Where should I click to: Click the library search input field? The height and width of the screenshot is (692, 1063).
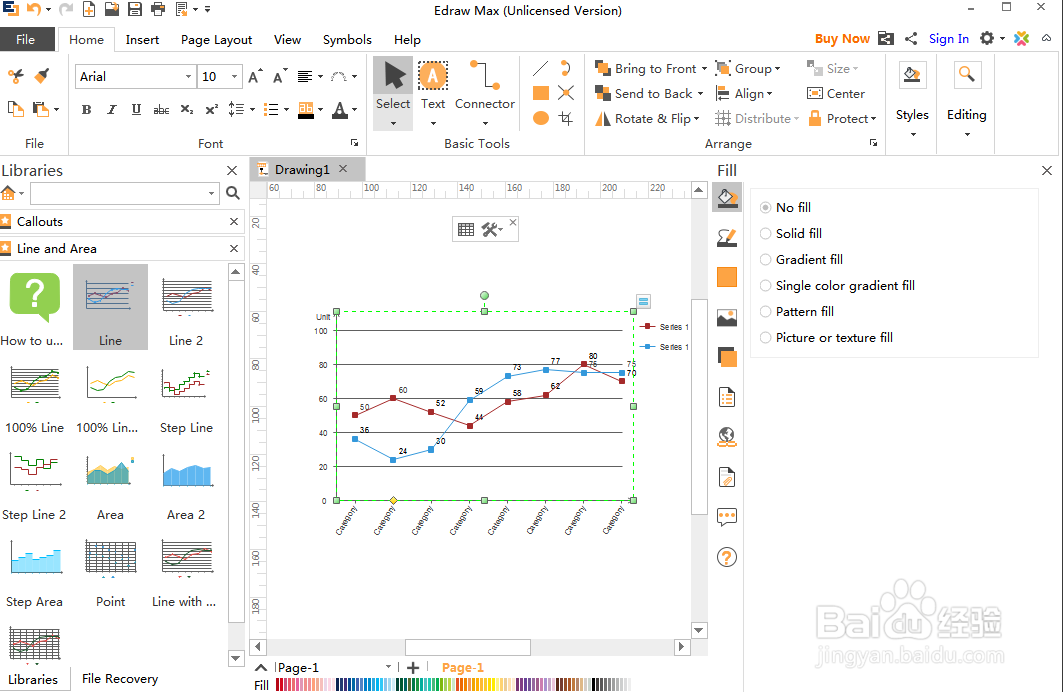pos(125,193)
